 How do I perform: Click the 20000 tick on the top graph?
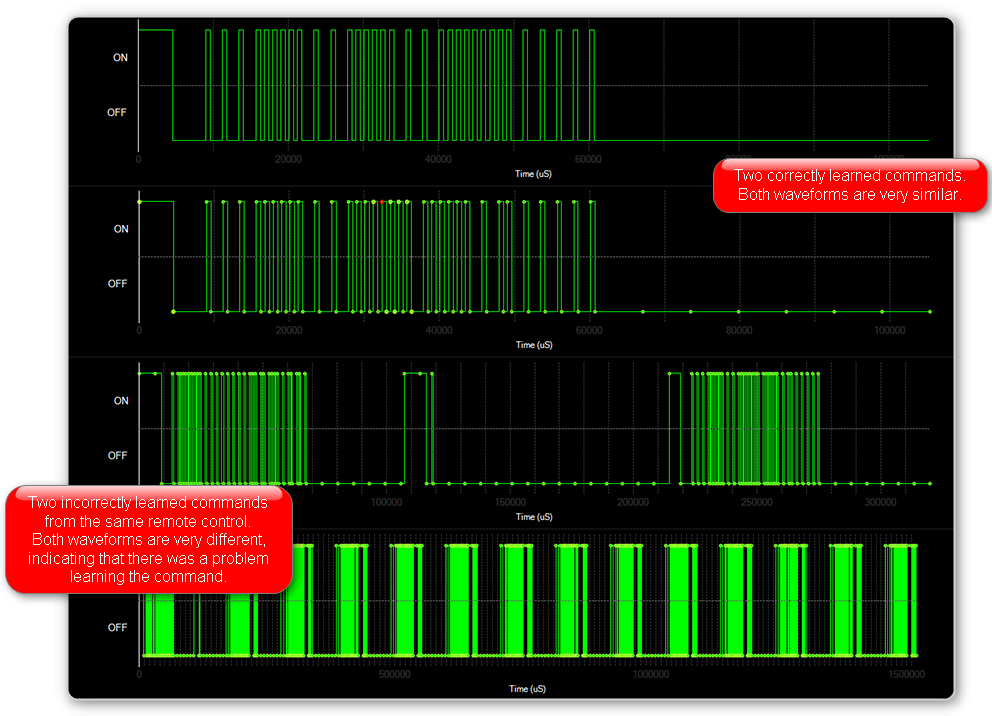coord(288,159)
